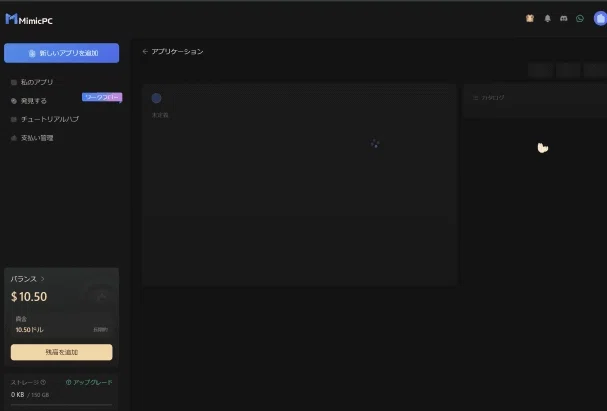
Task: Open the Discord icon in the header
Action: click(564, 18)
